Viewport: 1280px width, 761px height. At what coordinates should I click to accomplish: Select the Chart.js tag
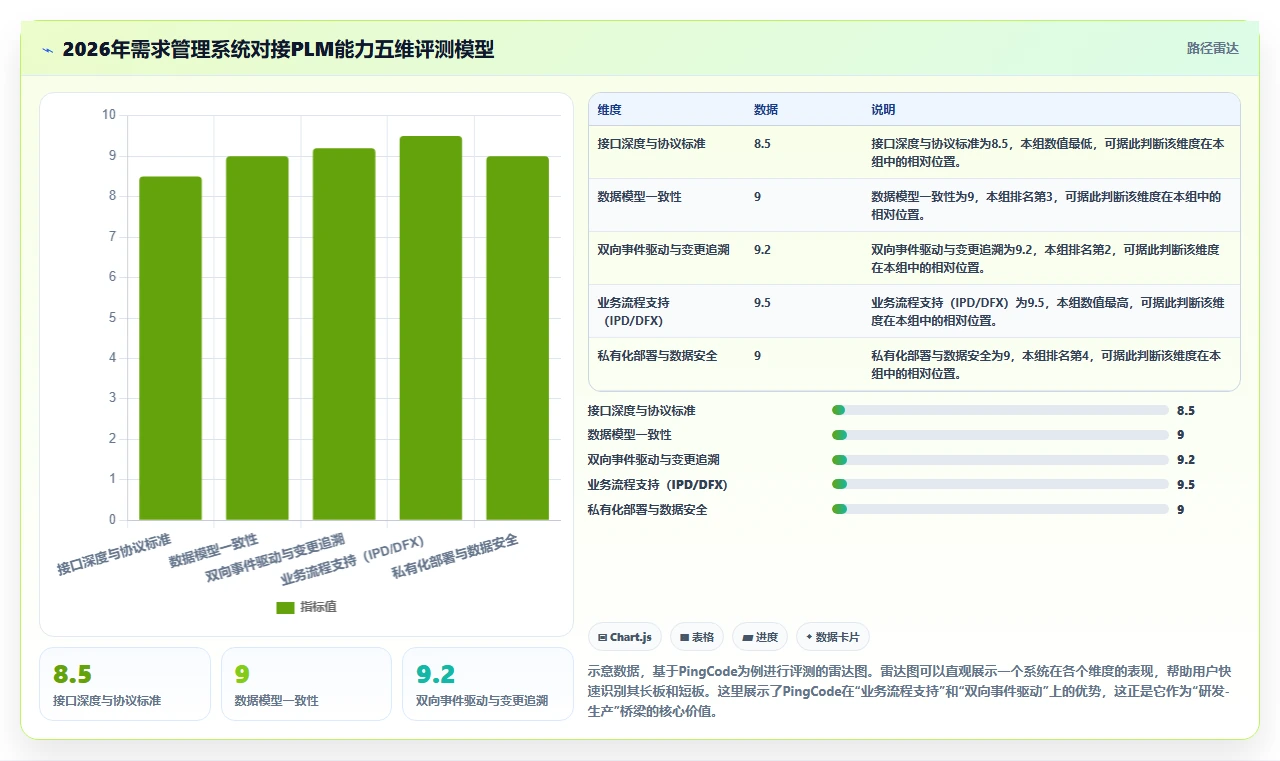[624, 637]
